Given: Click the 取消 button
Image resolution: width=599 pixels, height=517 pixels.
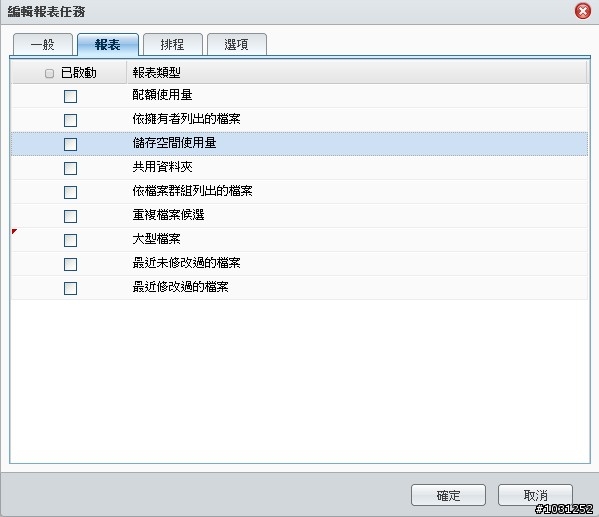Looking at the screenshot, I should [x=535, y=495].
